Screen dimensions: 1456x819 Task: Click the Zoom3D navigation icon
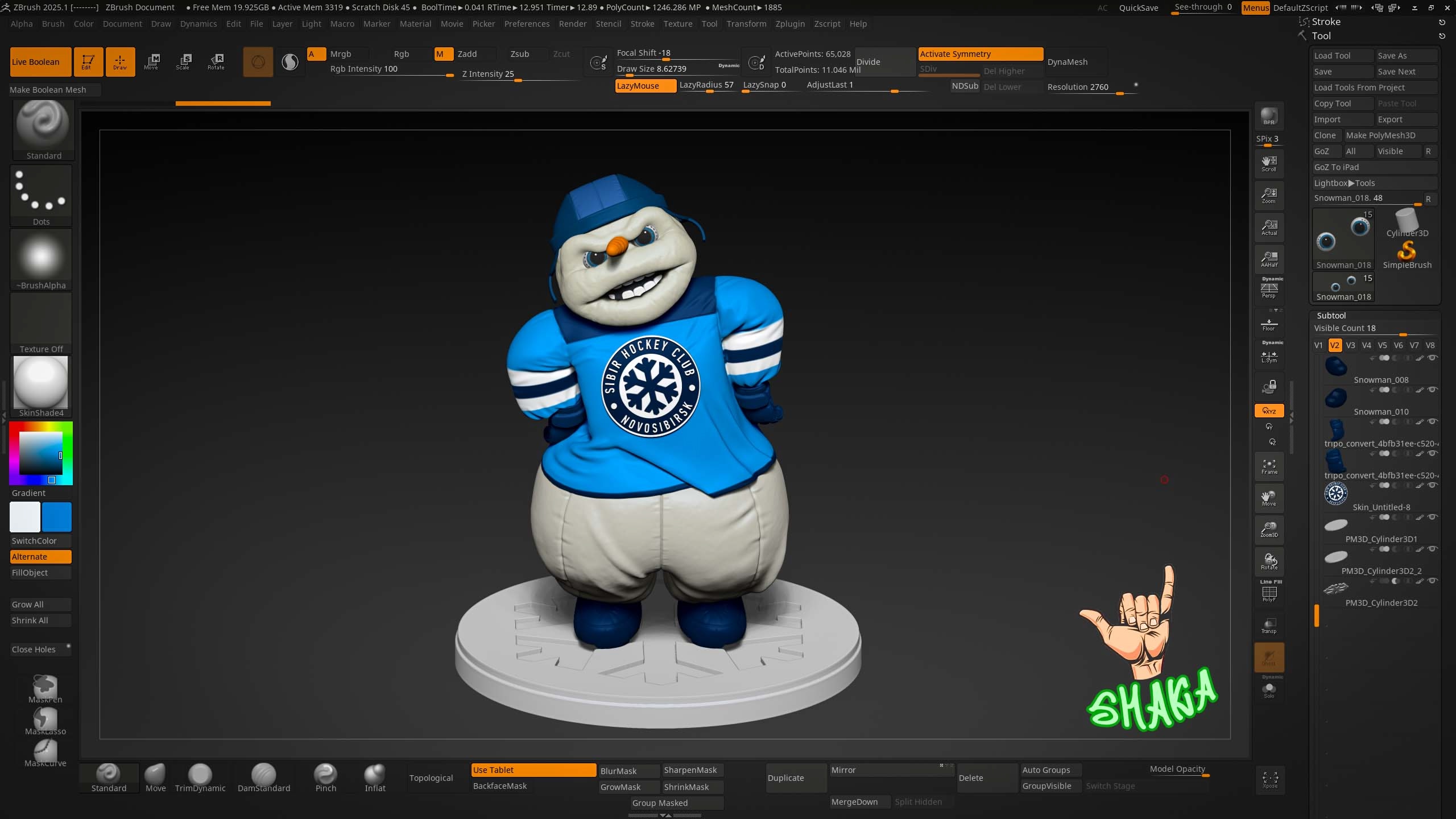pyautogui.click(x=1269, y=529)
